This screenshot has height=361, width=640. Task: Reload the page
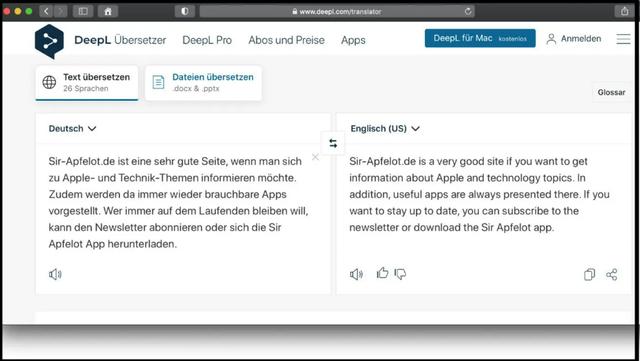tap(468, 11)
